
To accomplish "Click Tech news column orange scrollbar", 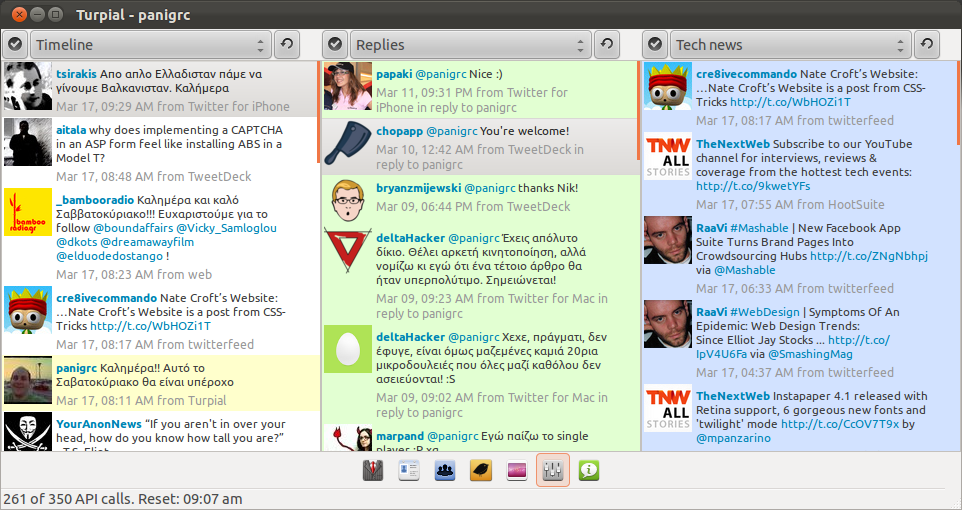I will point(959,102).
